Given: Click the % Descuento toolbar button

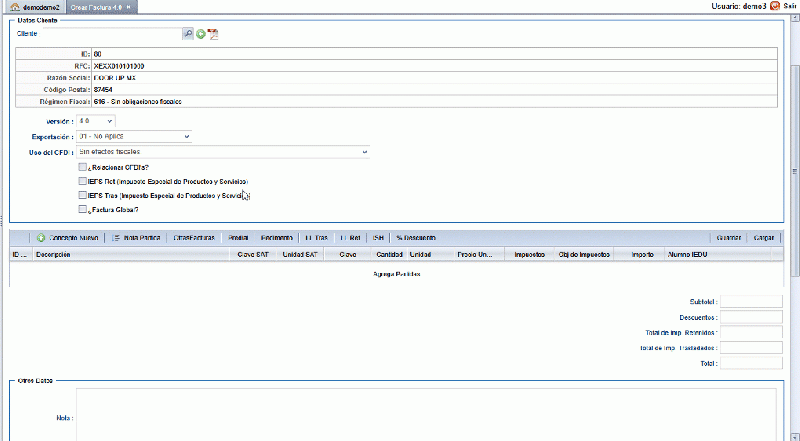Looking at the screenshot, I should (x=416, y=238).
